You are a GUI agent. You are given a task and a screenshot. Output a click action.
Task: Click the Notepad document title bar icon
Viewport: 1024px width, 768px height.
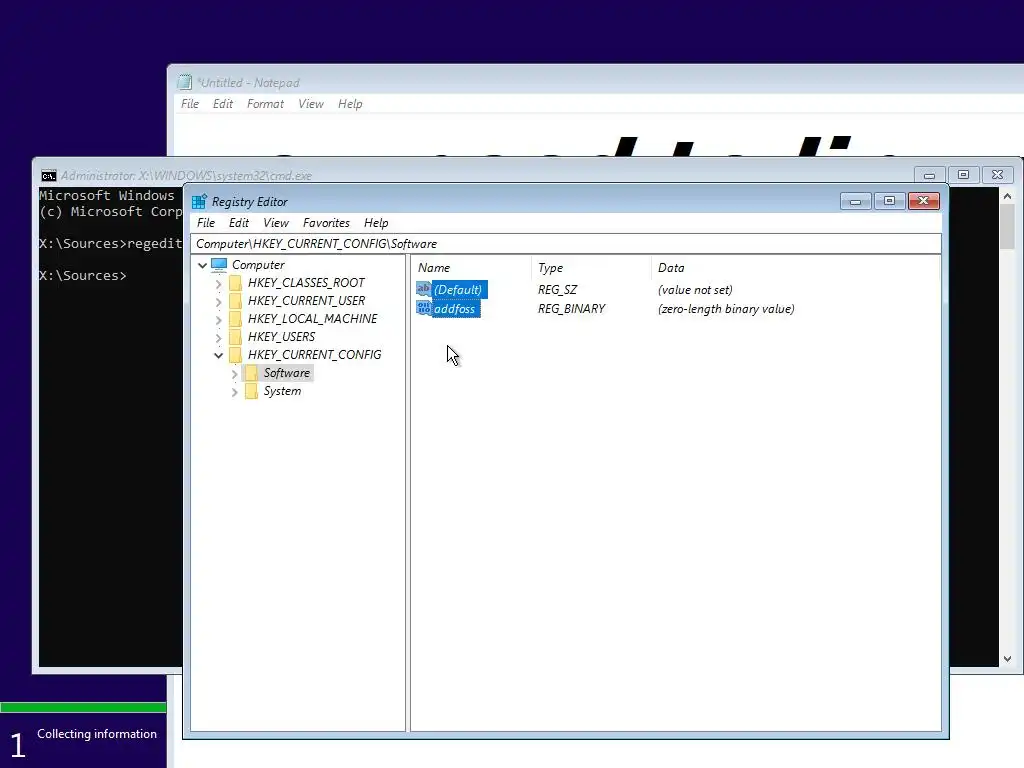[185, 82]
